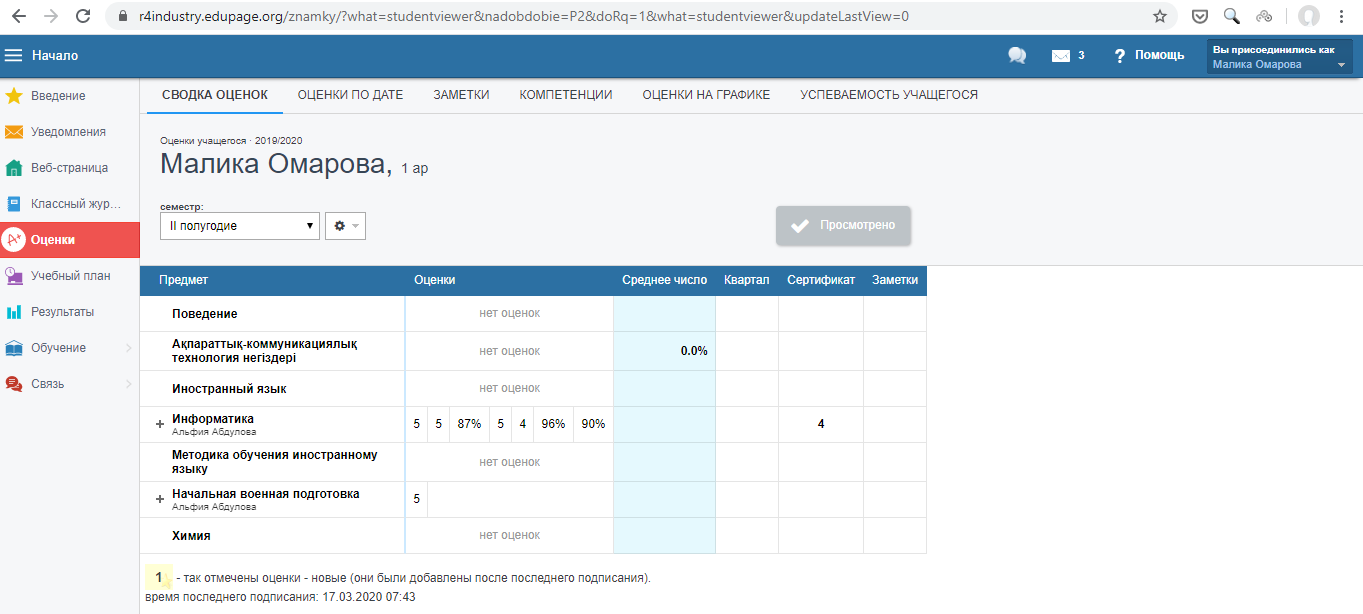Click the 96% grade in Информатика

pos(553,424)
